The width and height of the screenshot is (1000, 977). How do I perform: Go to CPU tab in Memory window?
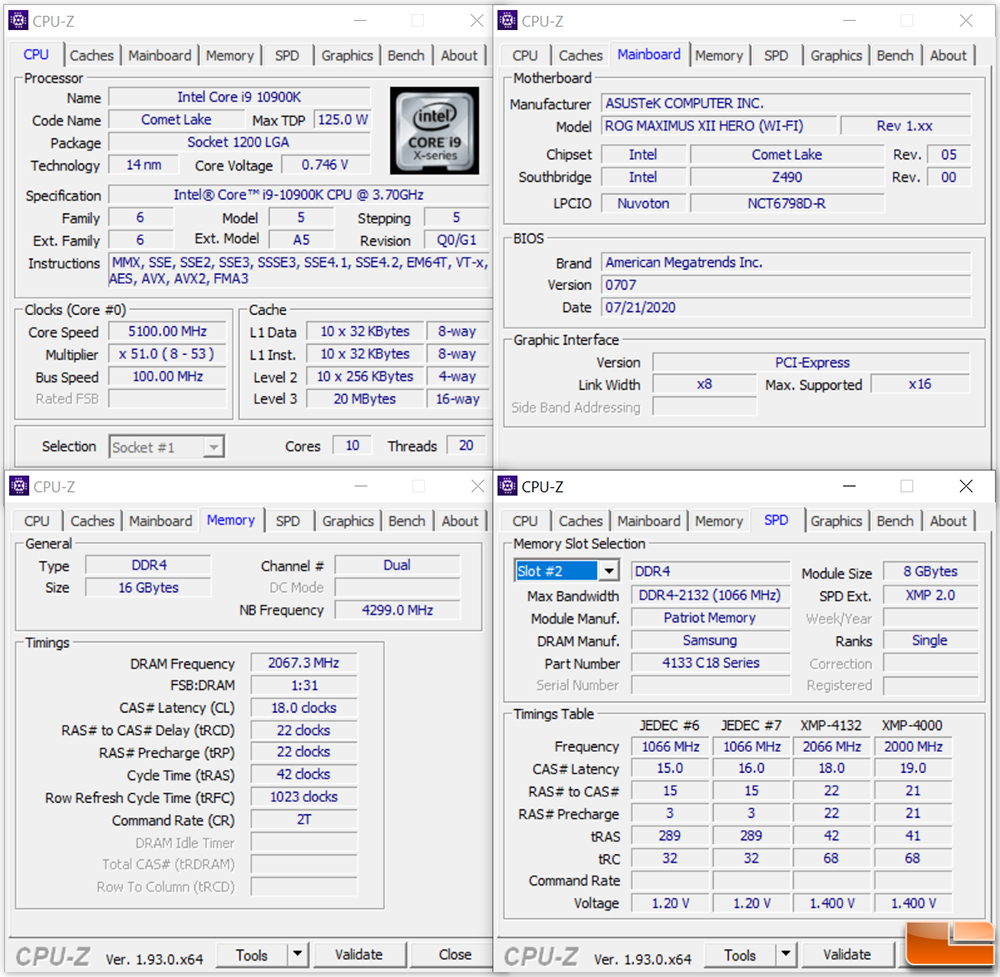(x=36, y=521)
